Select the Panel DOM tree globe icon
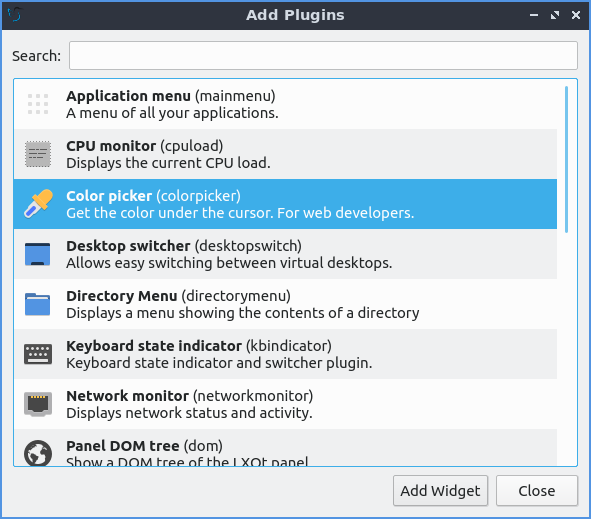 click(x=38, y=453)
